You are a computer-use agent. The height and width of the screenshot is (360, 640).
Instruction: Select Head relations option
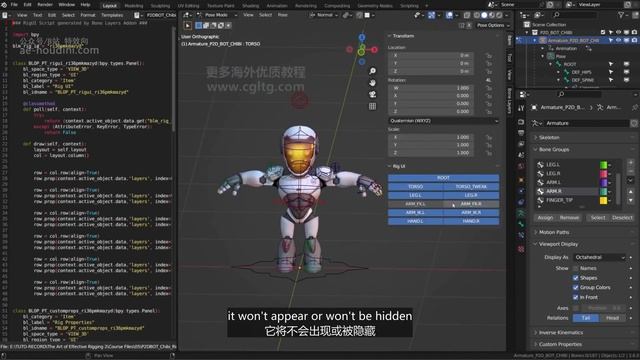612,318
